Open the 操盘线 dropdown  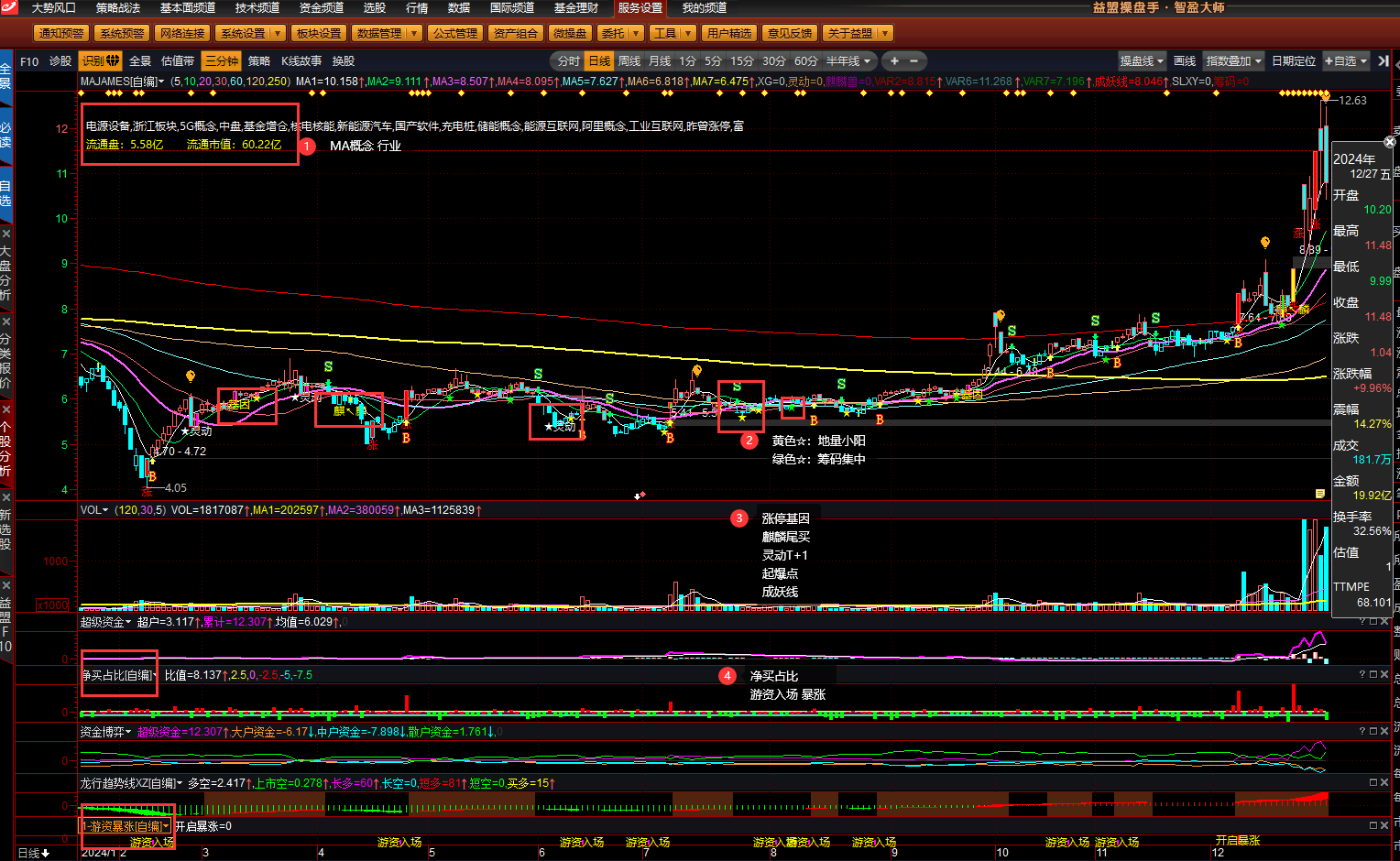pos(1142,61)
